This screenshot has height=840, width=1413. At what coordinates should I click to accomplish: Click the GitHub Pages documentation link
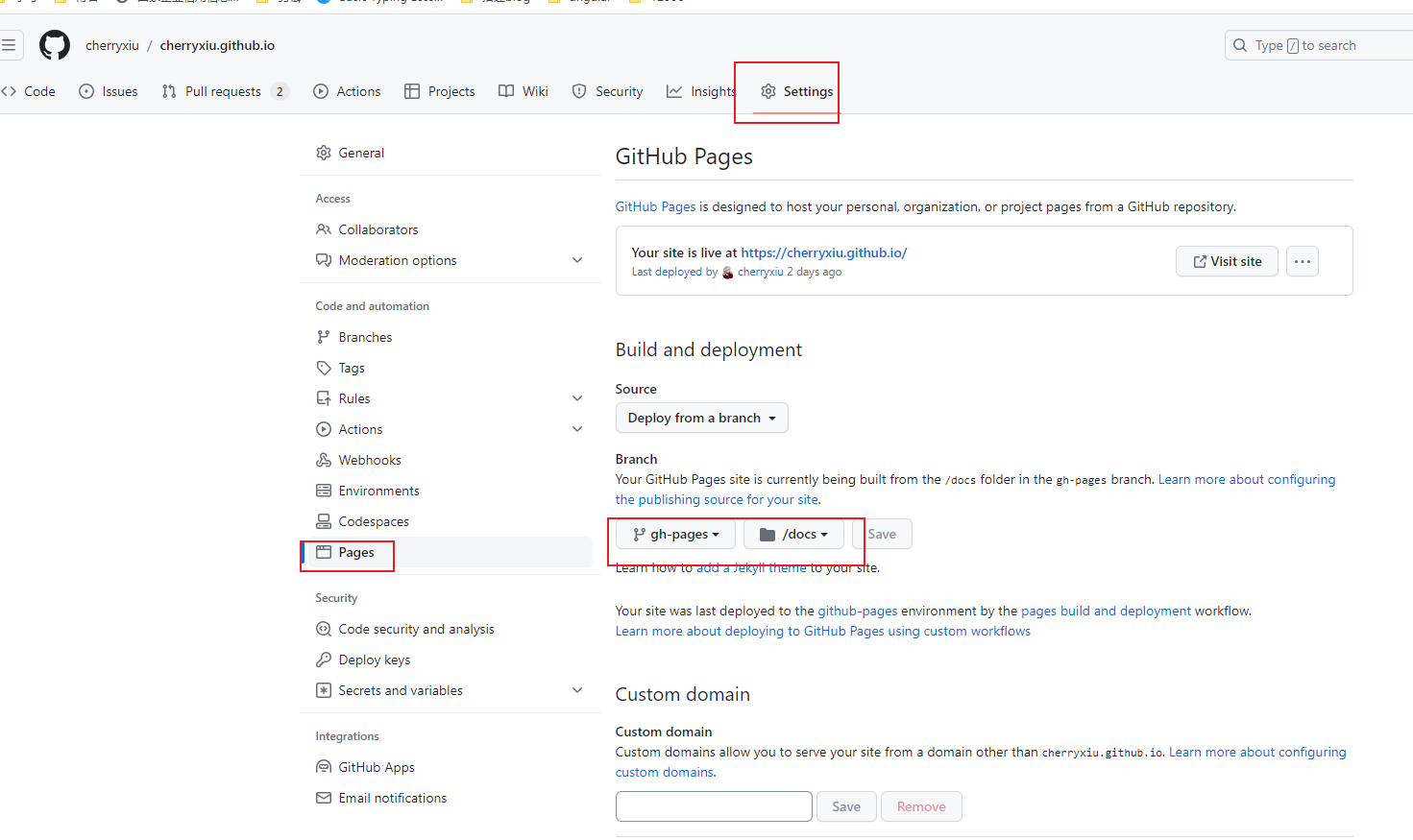click(655, 206)
